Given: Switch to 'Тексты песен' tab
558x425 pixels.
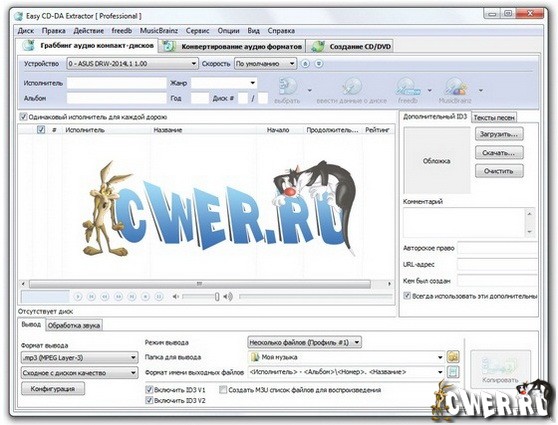Looking at the screenshot, I should click(494, 117).
